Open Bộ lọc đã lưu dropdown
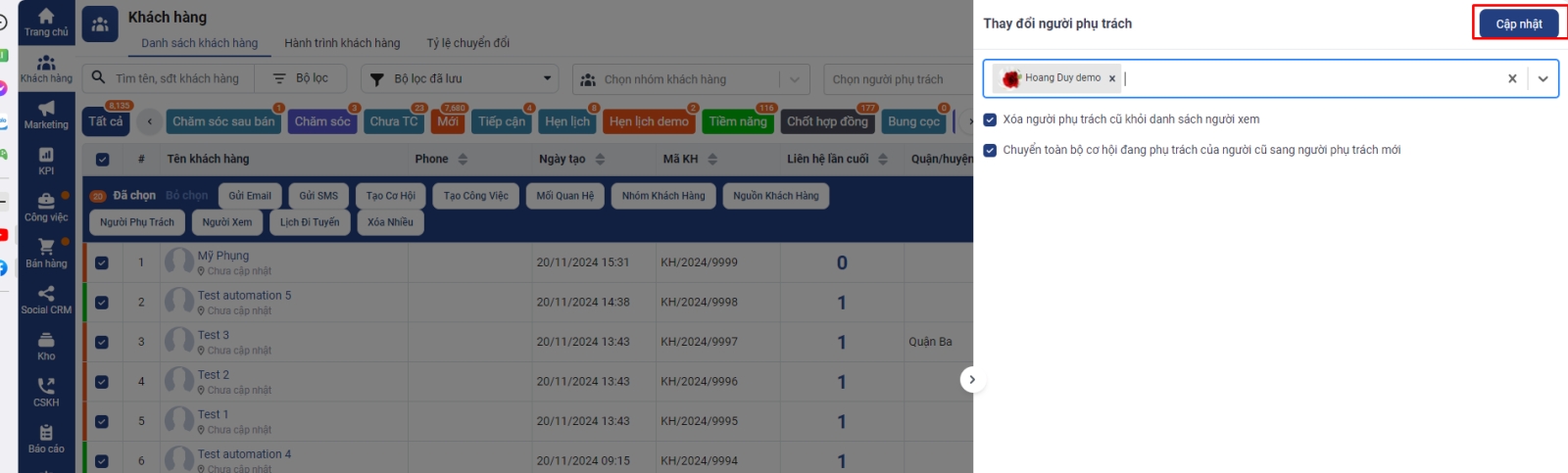This screenshot has width=1568, height=473. 460,78
